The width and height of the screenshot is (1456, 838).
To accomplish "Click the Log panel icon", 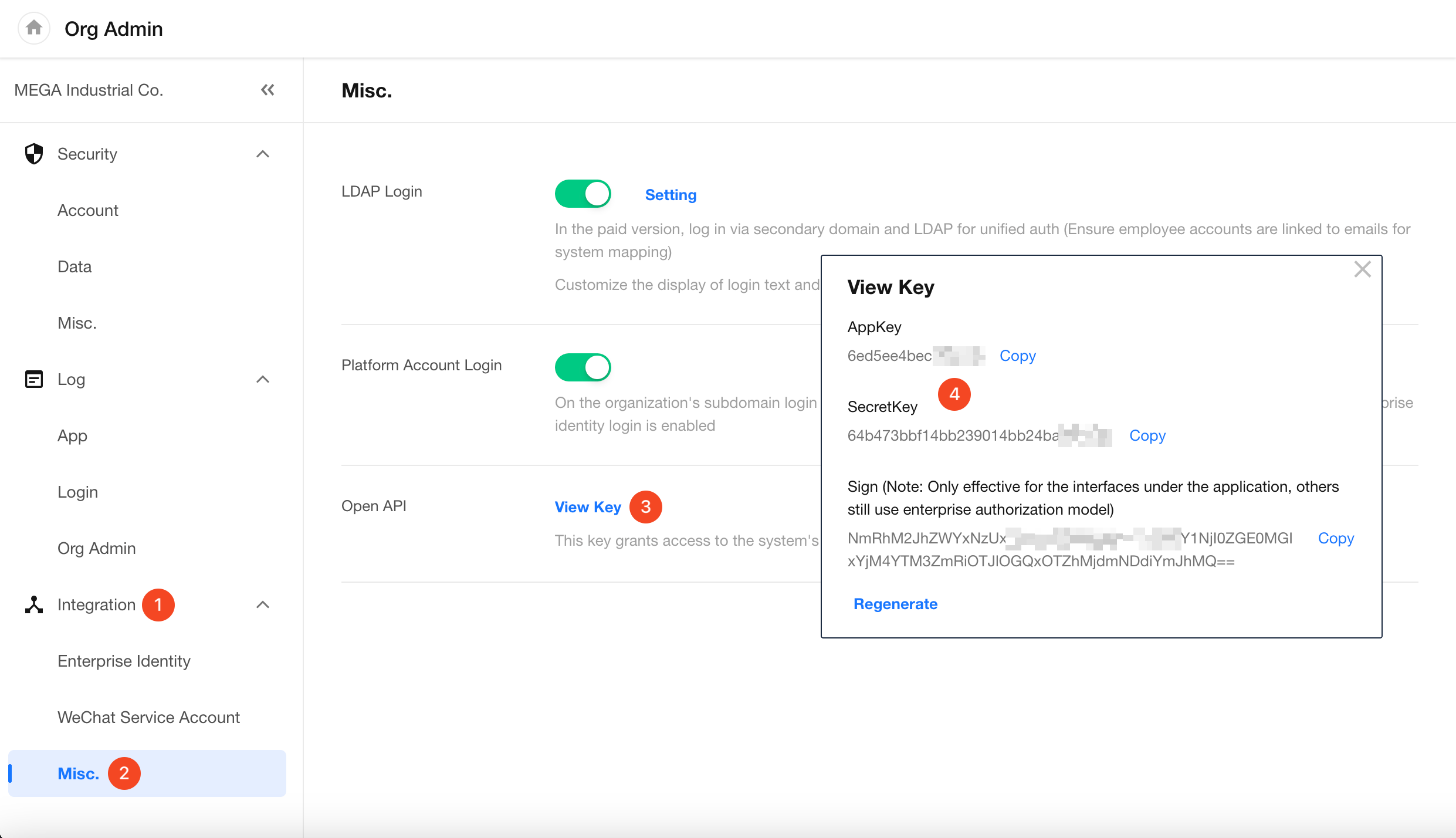I will 34,379.
